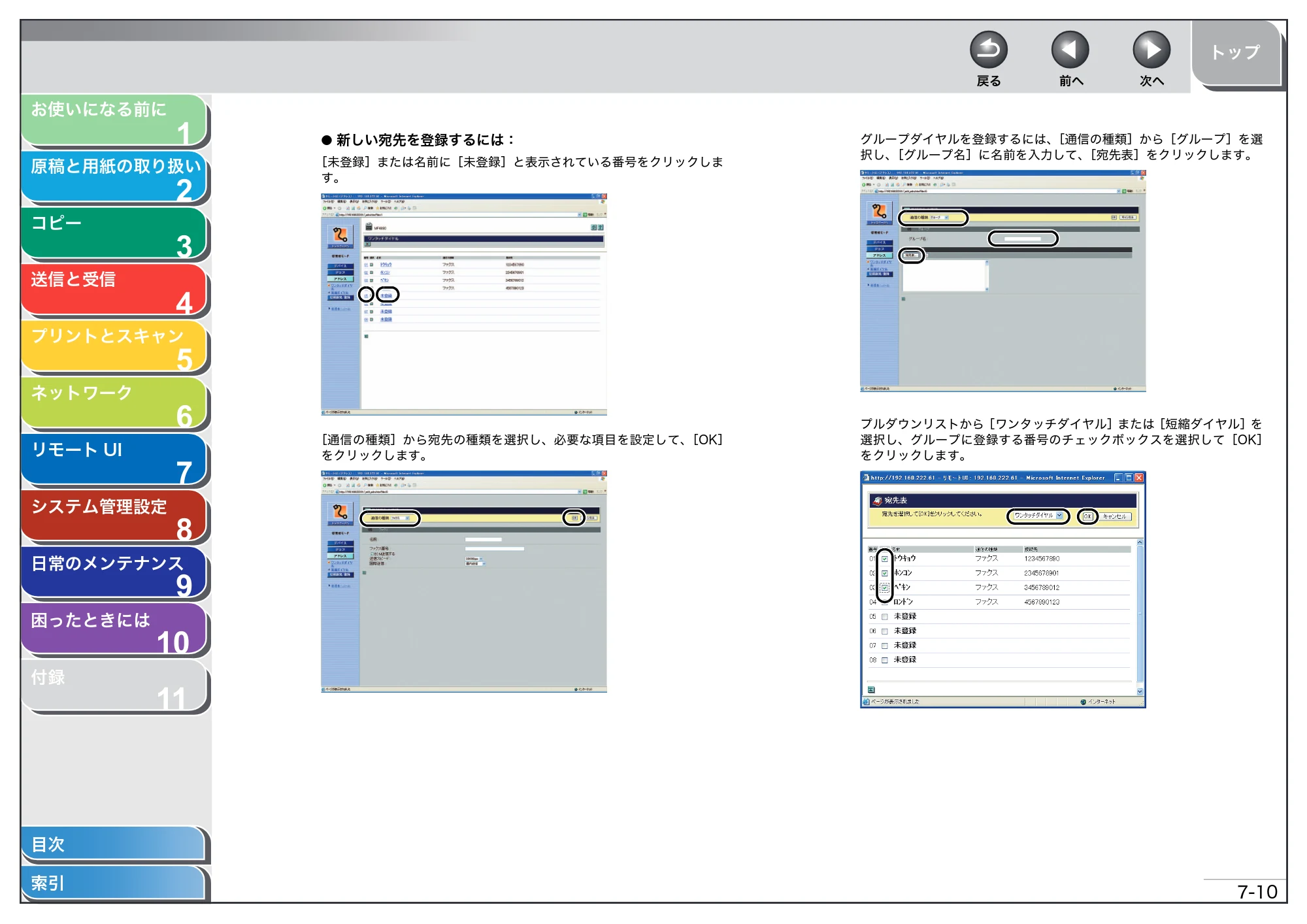Click the ロンドン entry name in 宛先表
The image size is (1307, 924).
(903, 602)
